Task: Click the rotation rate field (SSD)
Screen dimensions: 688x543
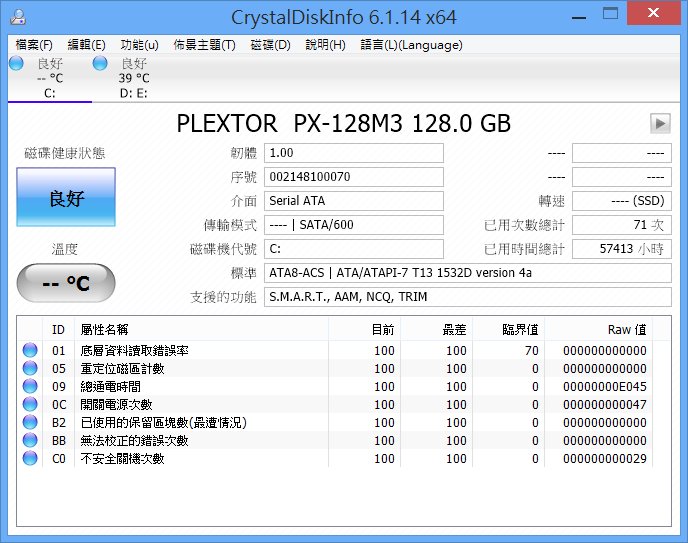Action: [x=622, y=201]
